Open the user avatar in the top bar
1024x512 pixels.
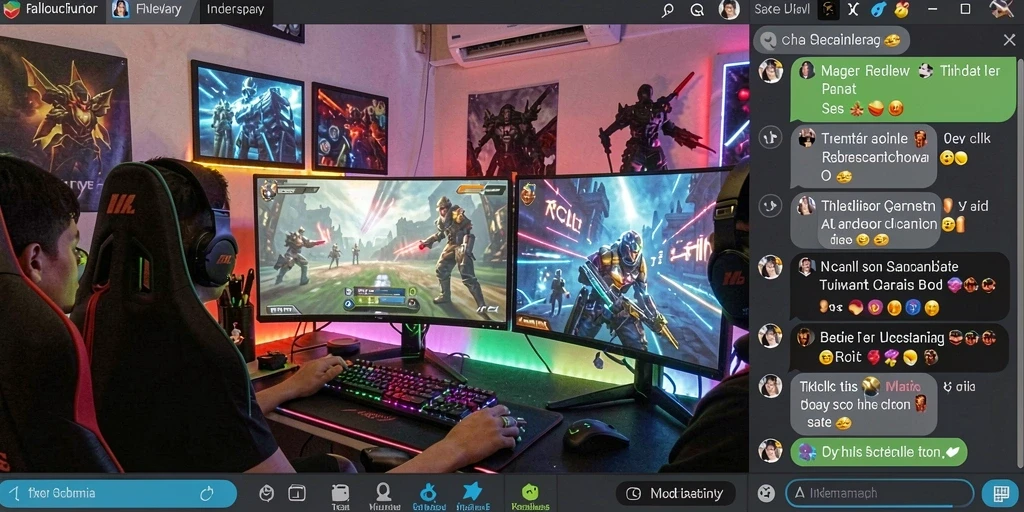tap(729, 9)
